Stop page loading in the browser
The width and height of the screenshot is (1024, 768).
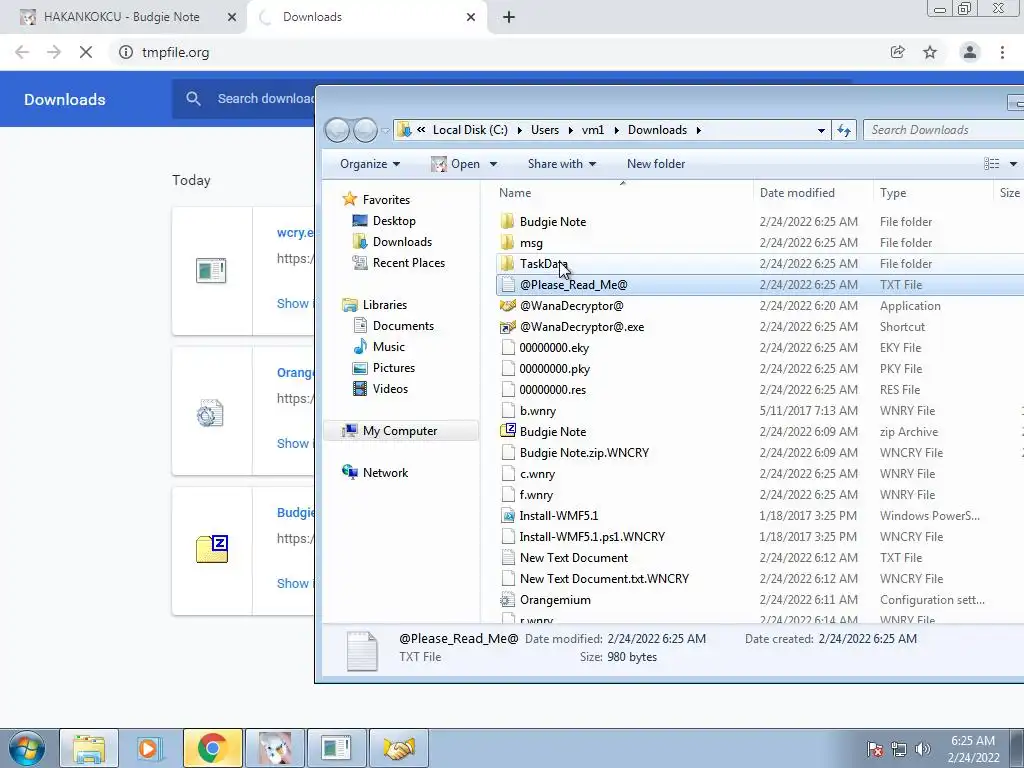pos(86,52)
